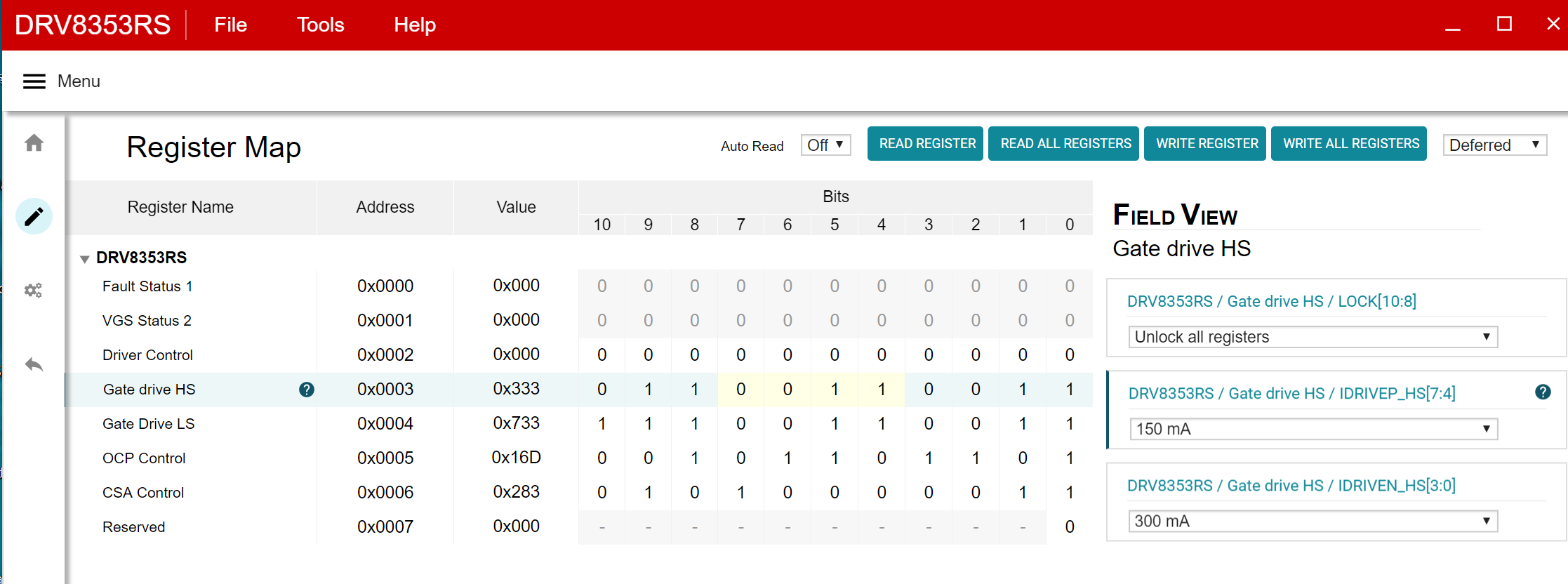Open the DRV8353RS / Gate drive HS / LOCK[10:8] link

coord(1271,301)
